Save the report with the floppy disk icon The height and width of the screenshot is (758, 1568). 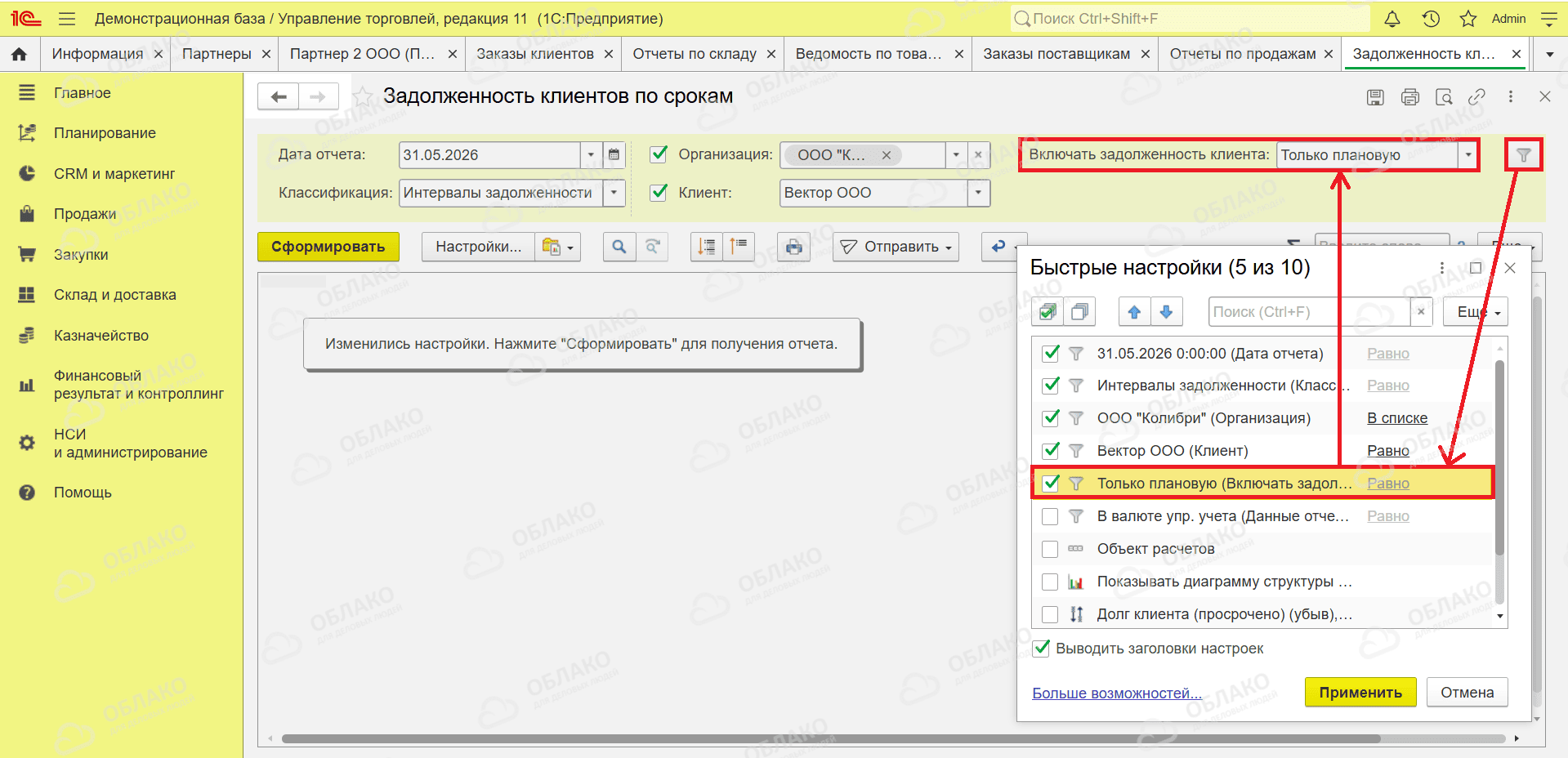(1376, 97)
